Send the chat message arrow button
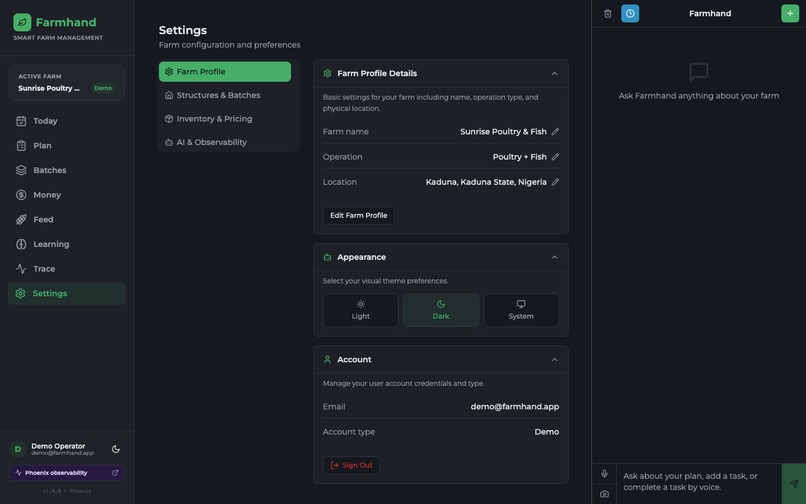Image resolution: width=806 pixels, height=504 pixels. (x=794, y=483)
